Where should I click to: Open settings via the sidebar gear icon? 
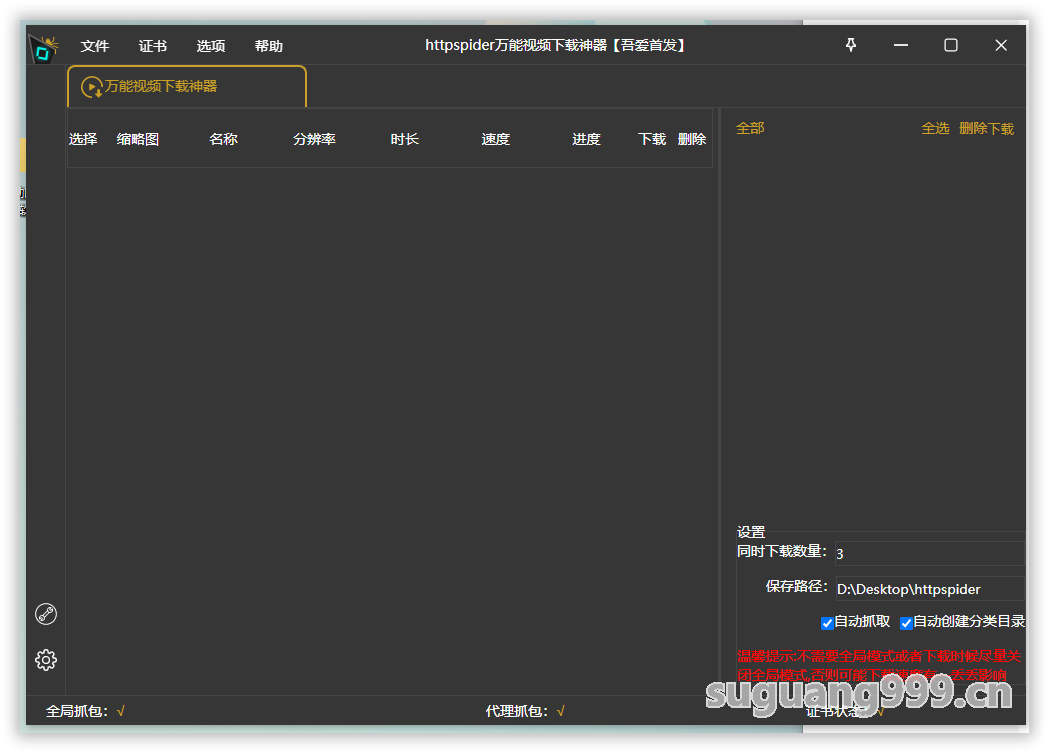(46, 660)
